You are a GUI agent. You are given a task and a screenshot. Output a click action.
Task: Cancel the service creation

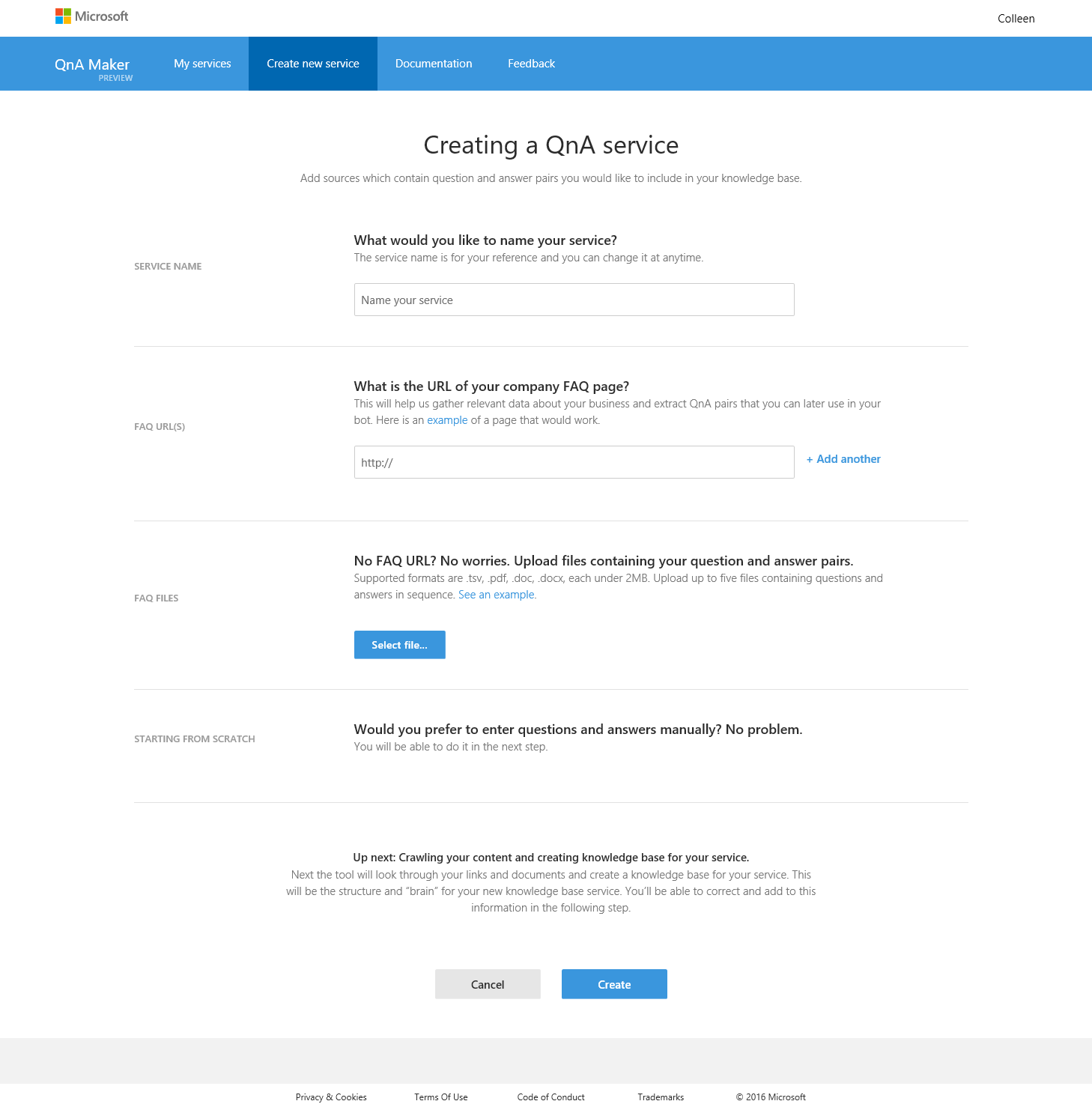(x=488, y=984)
